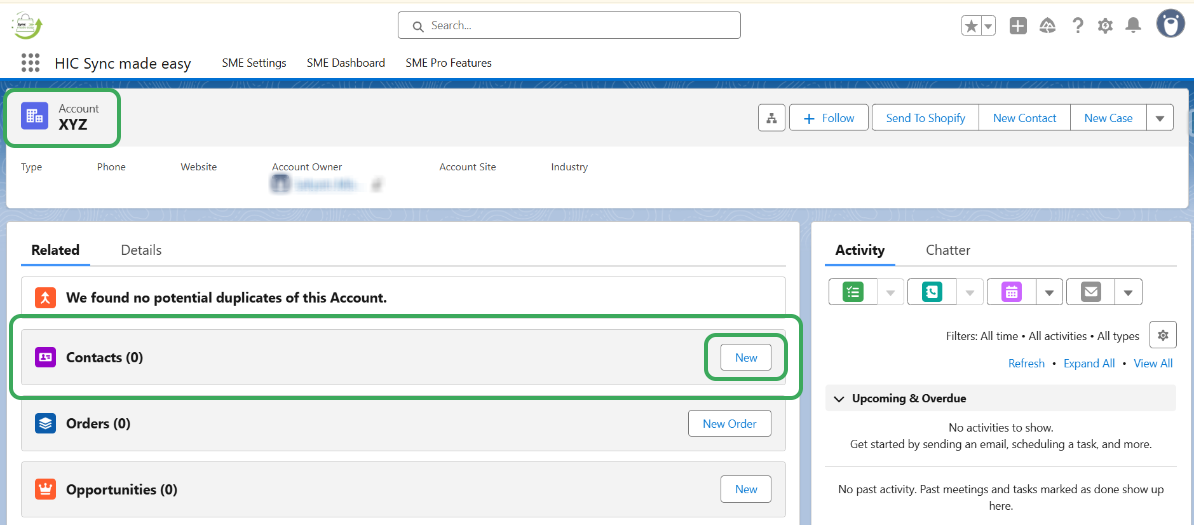Switch to the Chatter tab

coord(948,250)
